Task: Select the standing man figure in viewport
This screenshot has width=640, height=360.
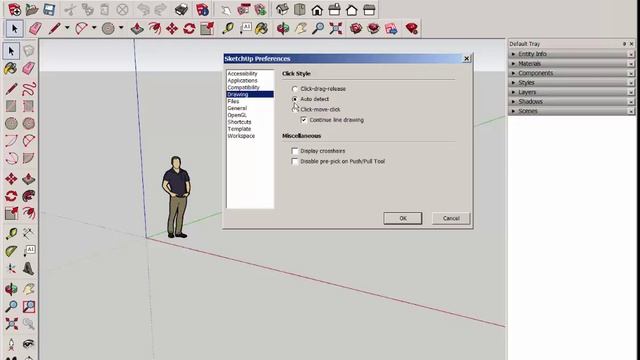Action: 176,197
